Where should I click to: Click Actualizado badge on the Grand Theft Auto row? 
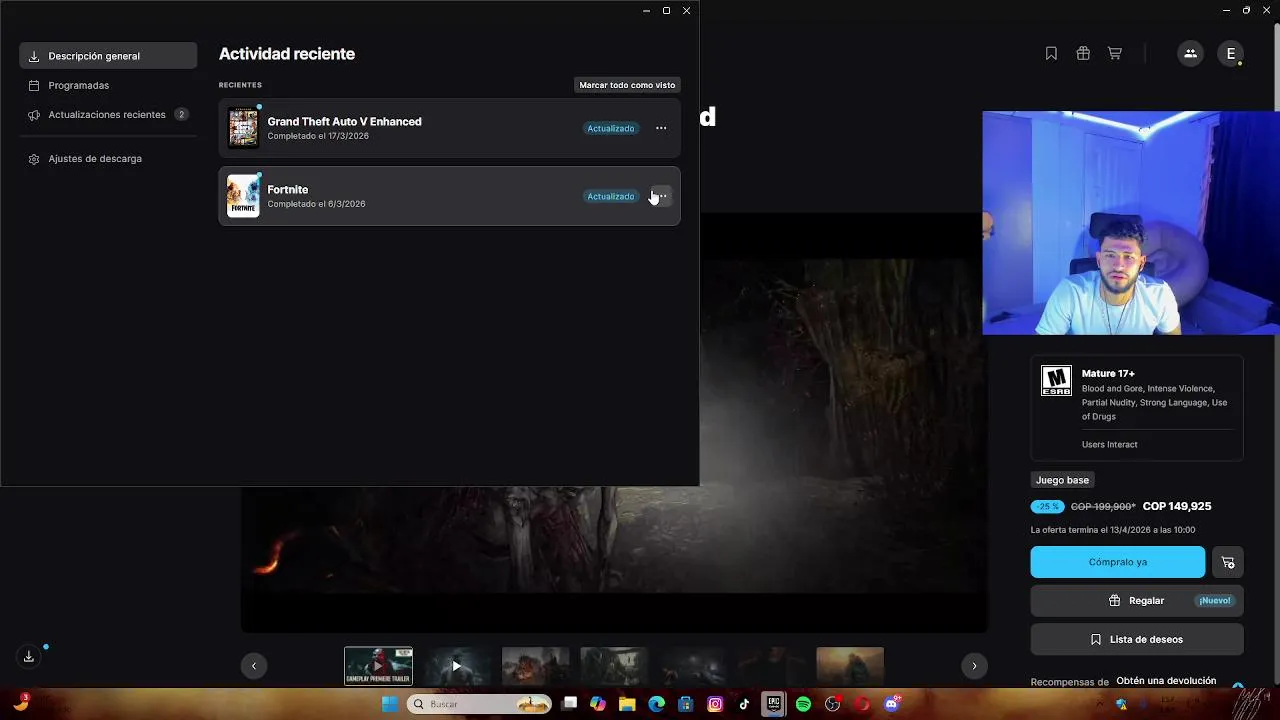click(x=611, y=128)
